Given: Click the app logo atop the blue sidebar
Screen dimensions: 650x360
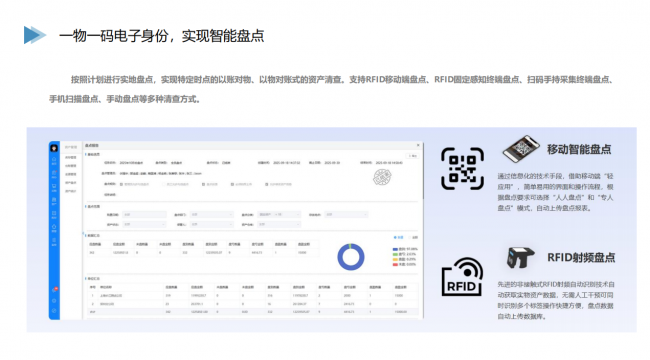Looking at the screenshot, I should click(x=54, y=147).
